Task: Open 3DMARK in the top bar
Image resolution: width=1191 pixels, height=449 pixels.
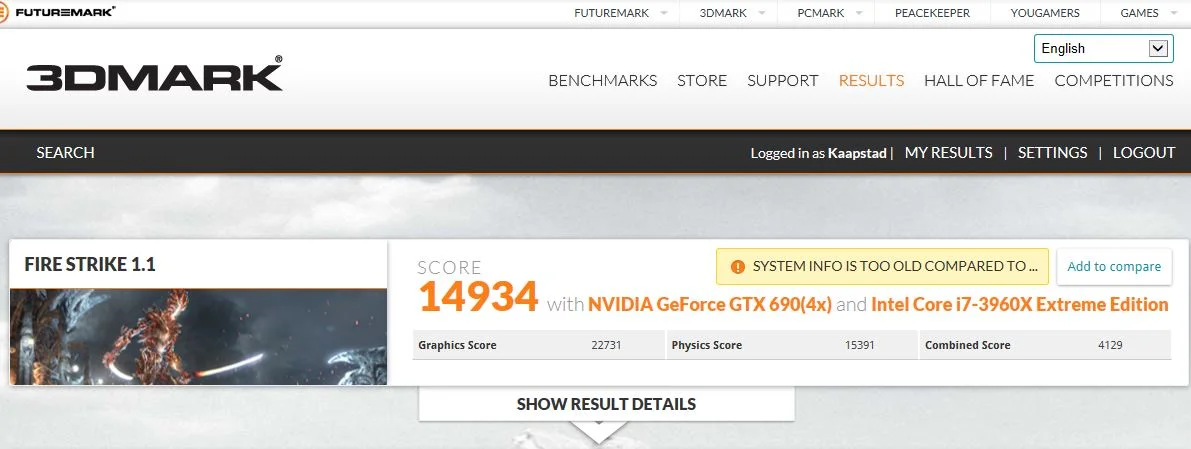Action: [723, 13]
